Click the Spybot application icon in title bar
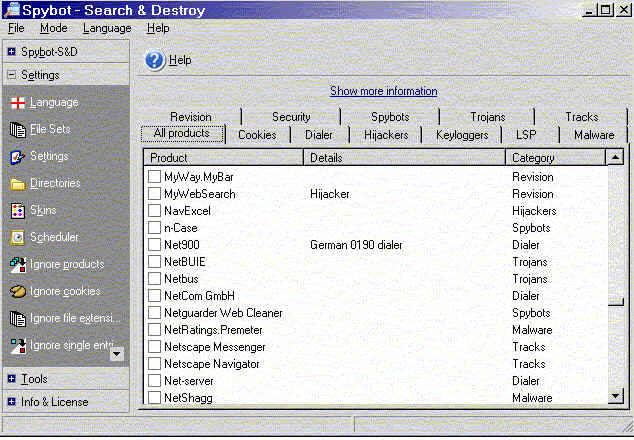The image size is (634, 440). (x=11, y=10)
